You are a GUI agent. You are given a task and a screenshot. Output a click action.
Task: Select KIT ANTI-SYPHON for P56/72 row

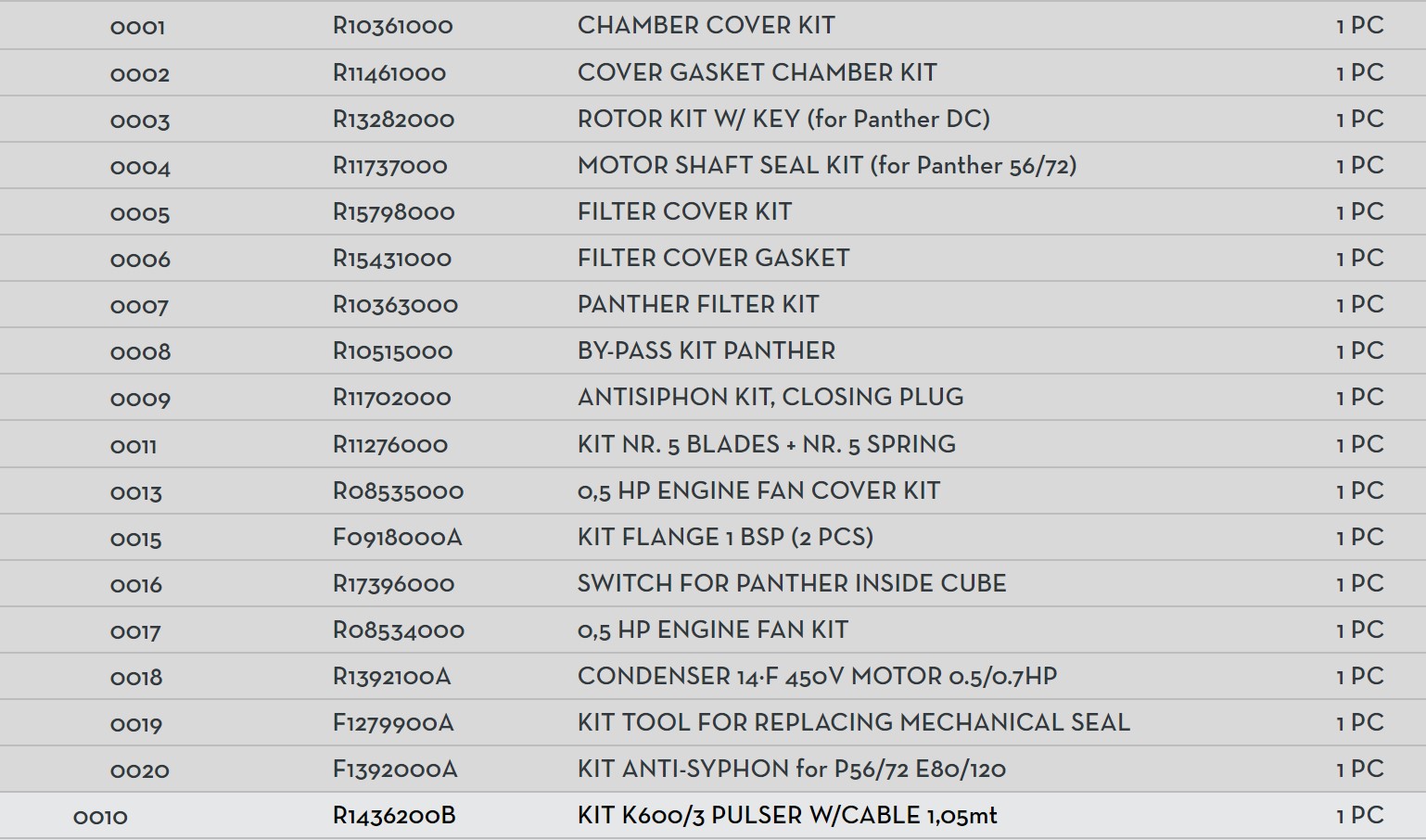(791, 770)
